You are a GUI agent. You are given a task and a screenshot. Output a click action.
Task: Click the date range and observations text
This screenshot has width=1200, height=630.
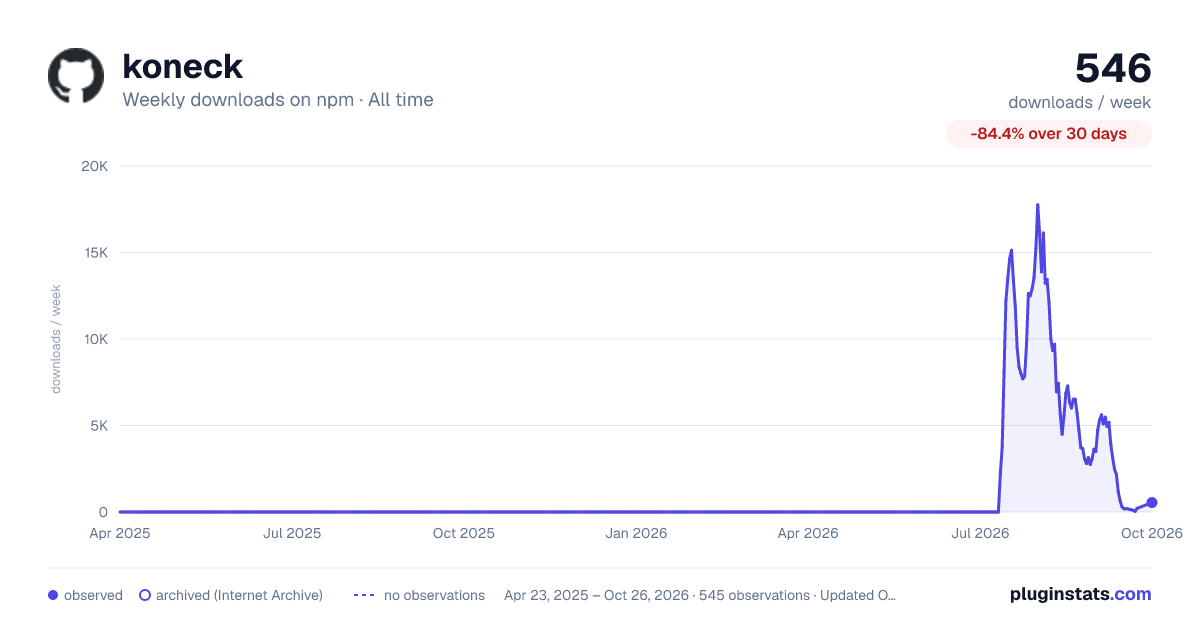(700, 595)
